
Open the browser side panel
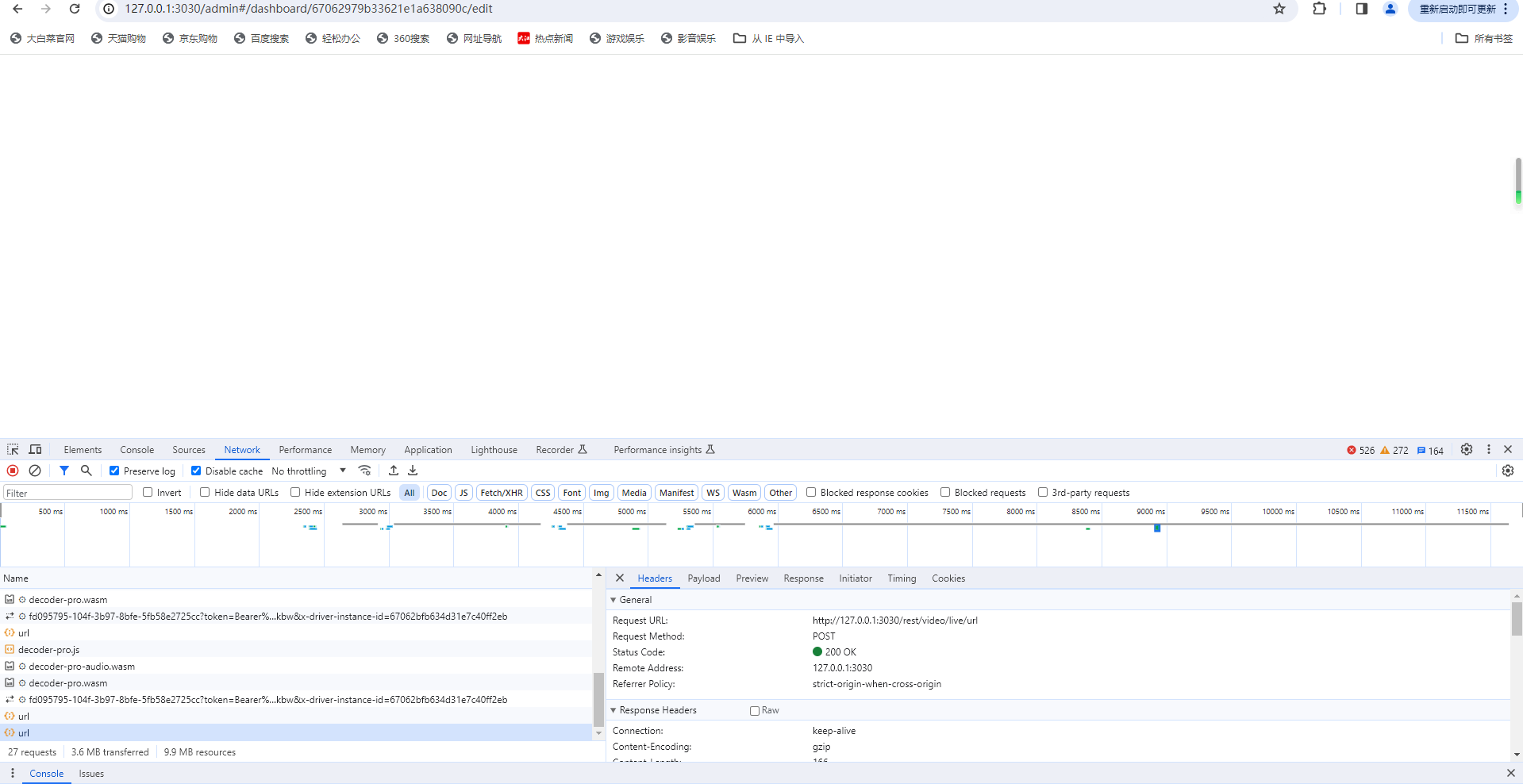(1362, 9)
